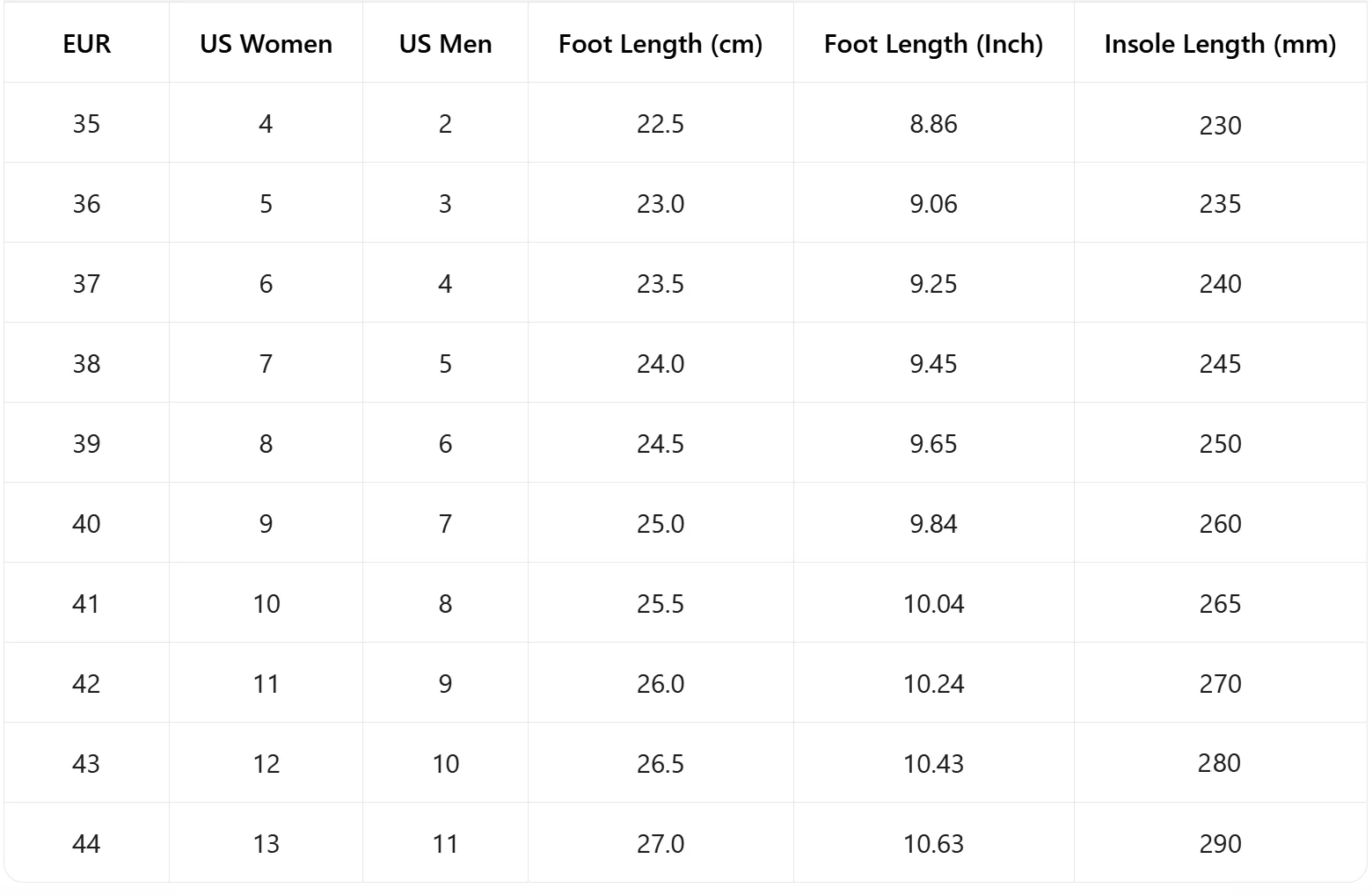Select the Insole Length (mm) header
Screen dimensions: 1372x895
(x=1221, y=44)
